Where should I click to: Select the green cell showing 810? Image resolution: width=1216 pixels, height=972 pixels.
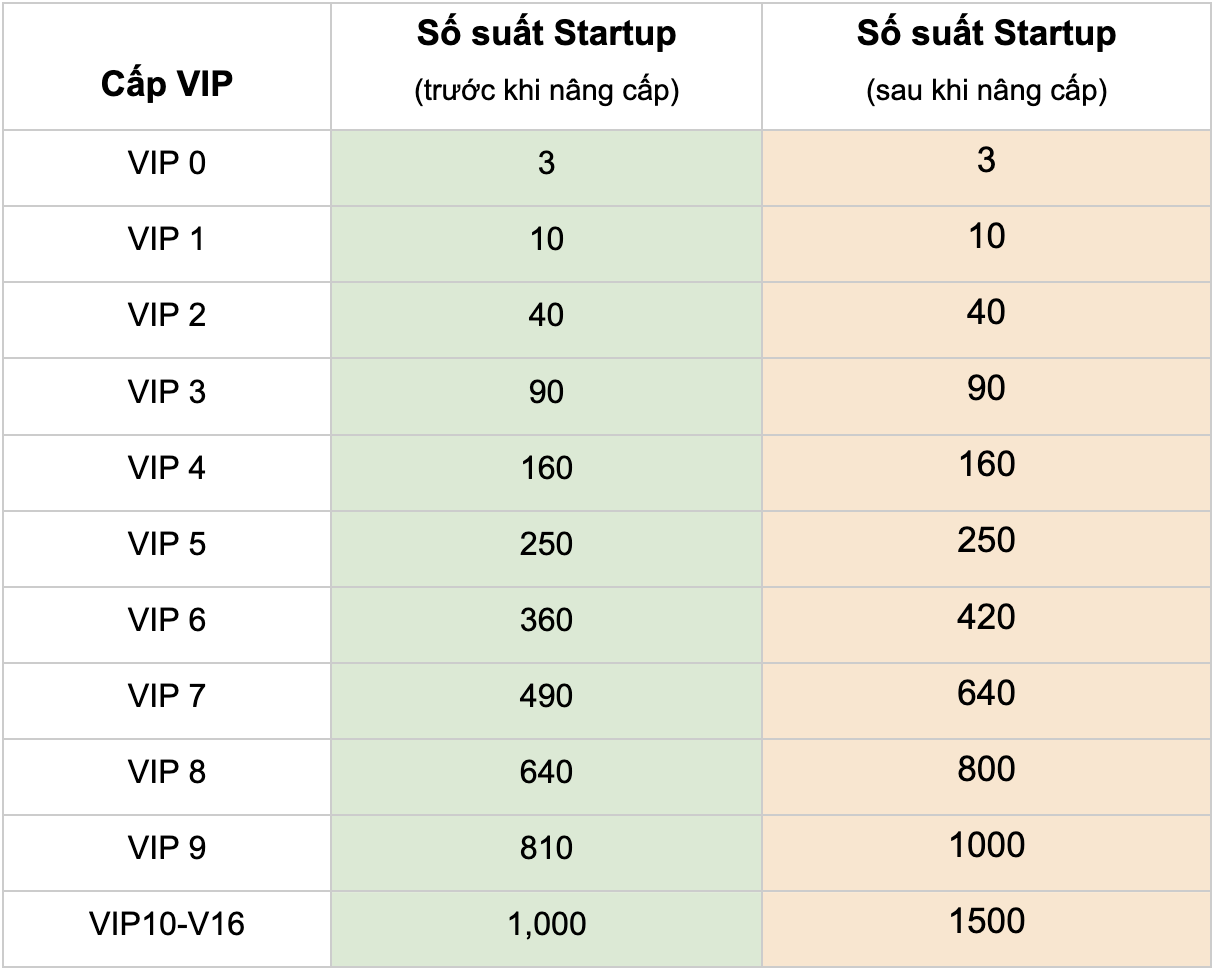coord(546,848)
